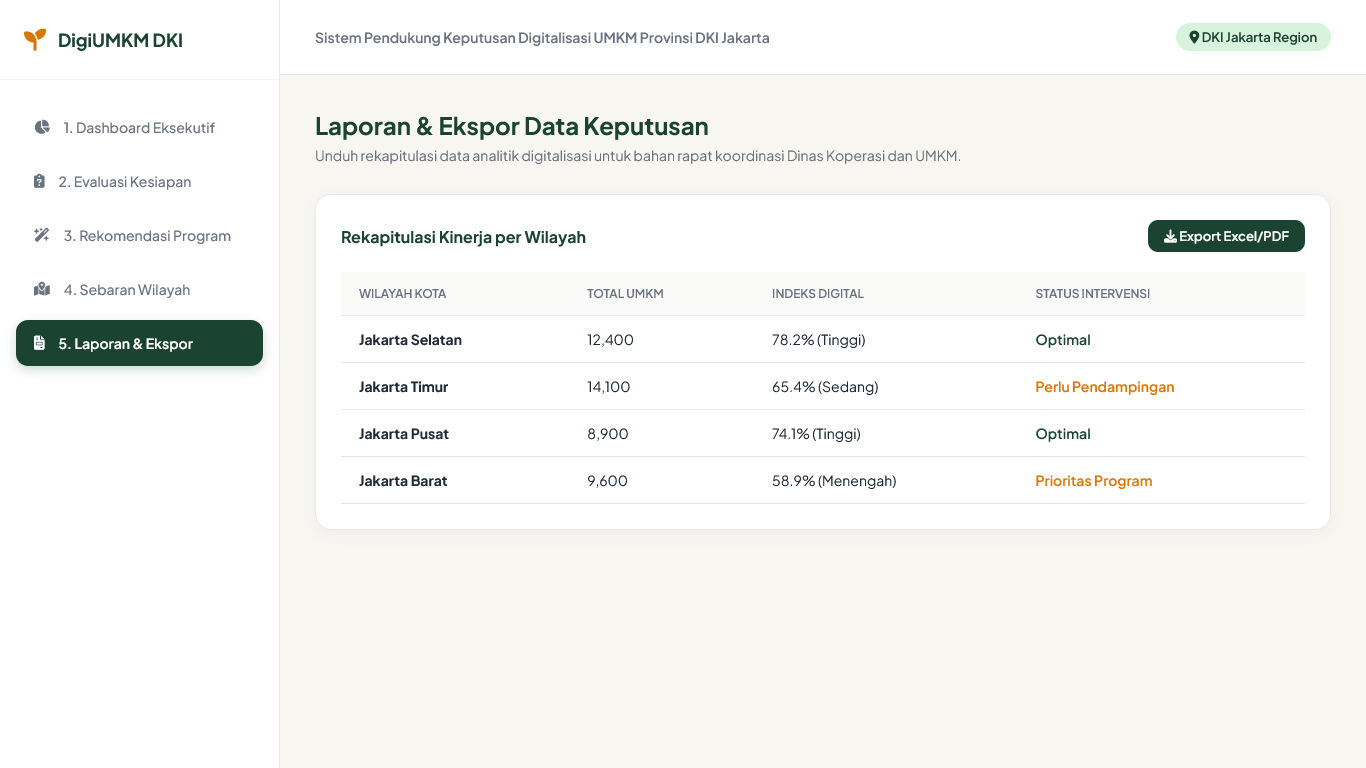
Task: Click the Rekomendasi Program magic wand icon
Action: click(x=42, y=235)
